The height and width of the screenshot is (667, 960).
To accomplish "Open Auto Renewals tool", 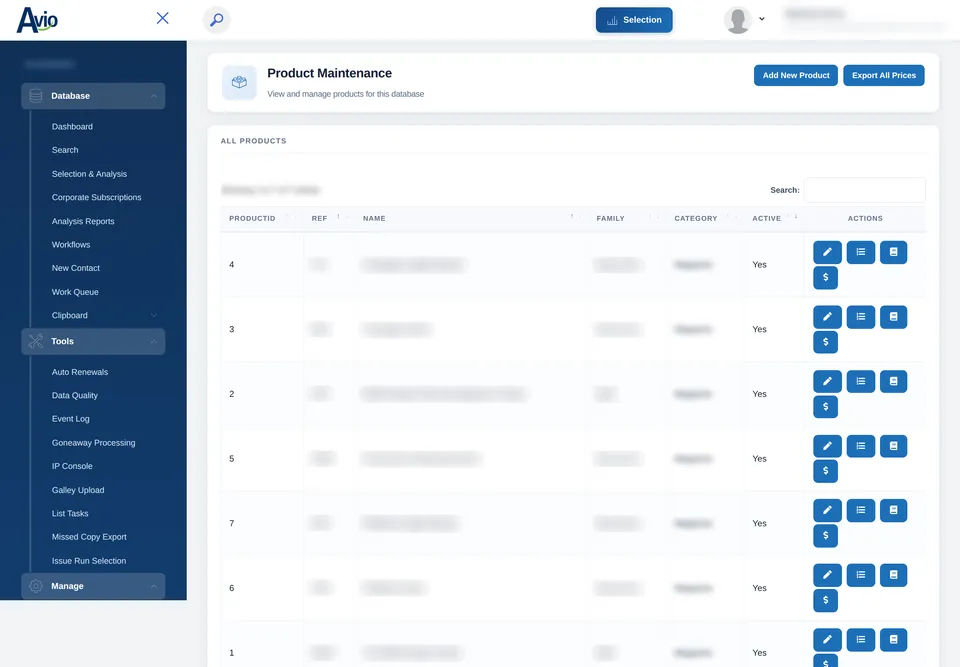I will tap(80, 372).
